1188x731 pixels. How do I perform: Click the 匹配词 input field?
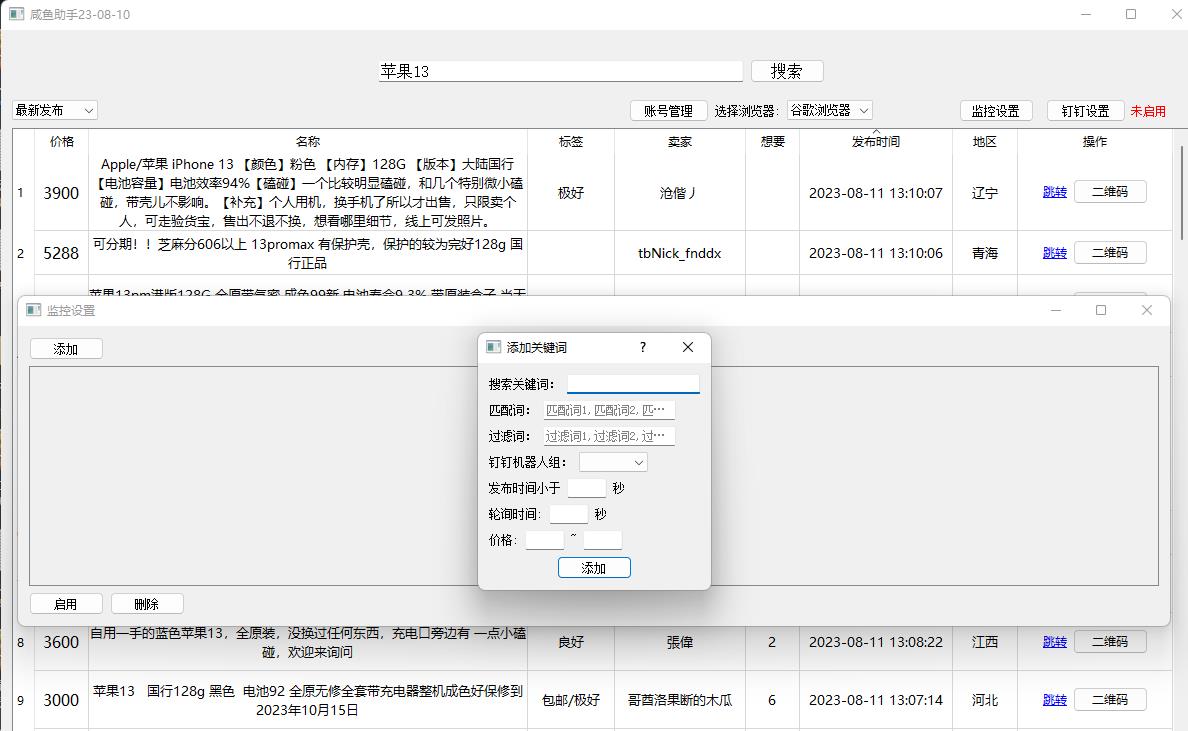point(609,410)
